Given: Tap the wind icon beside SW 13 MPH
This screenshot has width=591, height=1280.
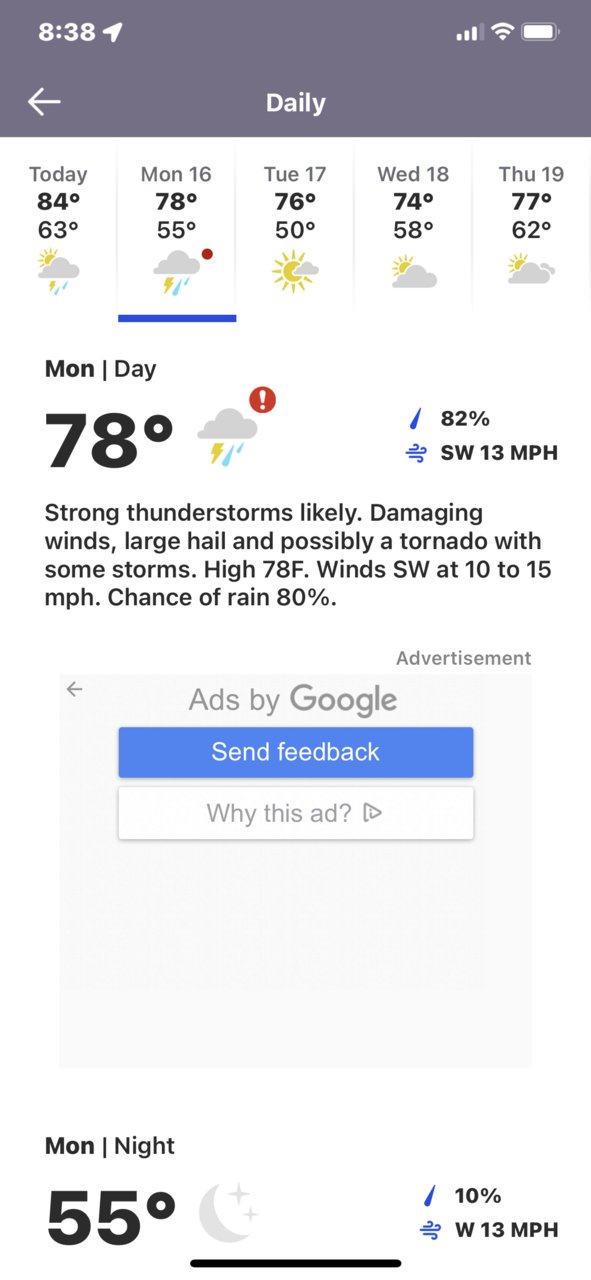Looking at the screenshot, I should [x=416, y=454].
